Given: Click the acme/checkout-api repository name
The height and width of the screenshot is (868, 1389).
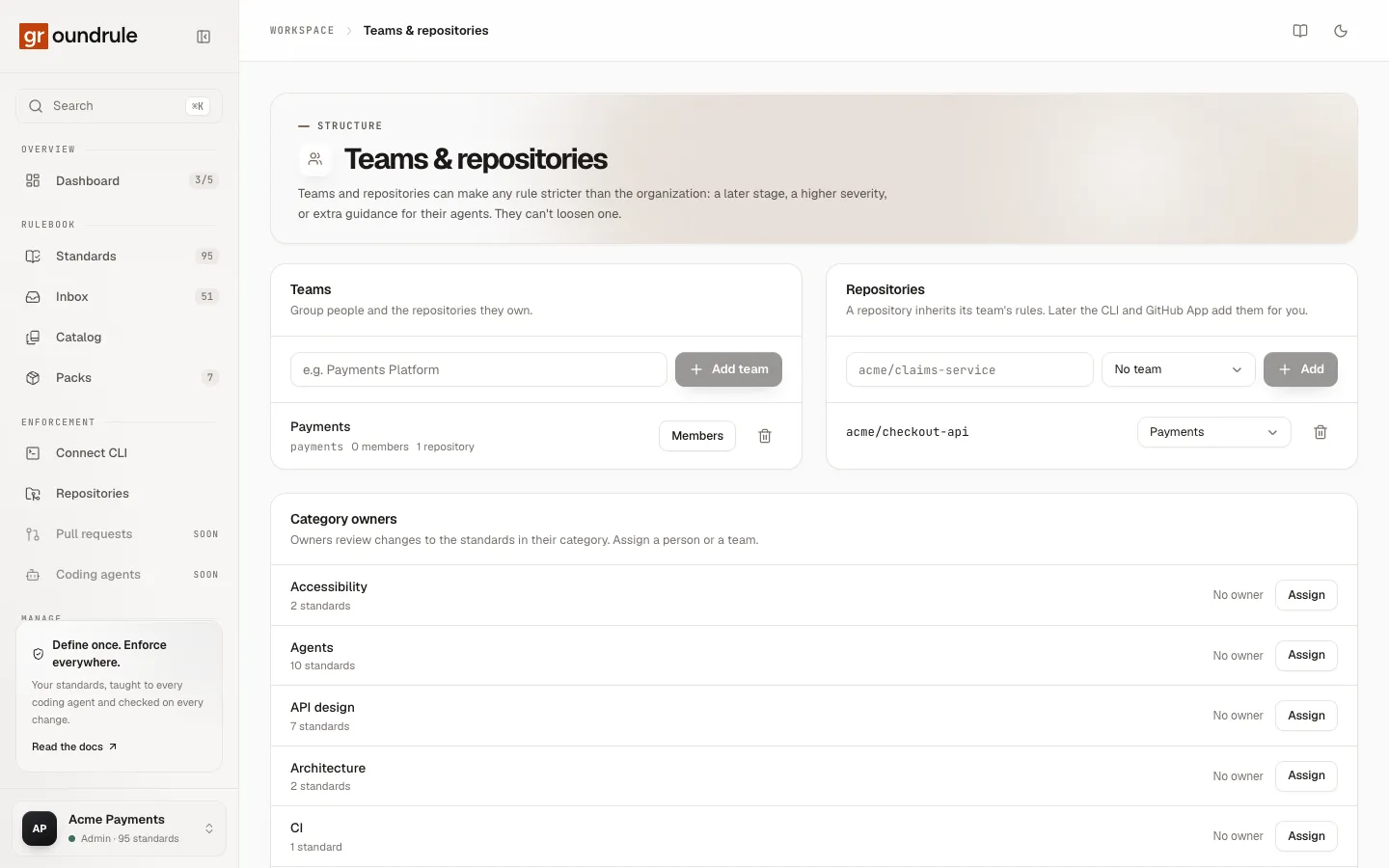Looking at the screenshot, I should click(x=907, y=432).
